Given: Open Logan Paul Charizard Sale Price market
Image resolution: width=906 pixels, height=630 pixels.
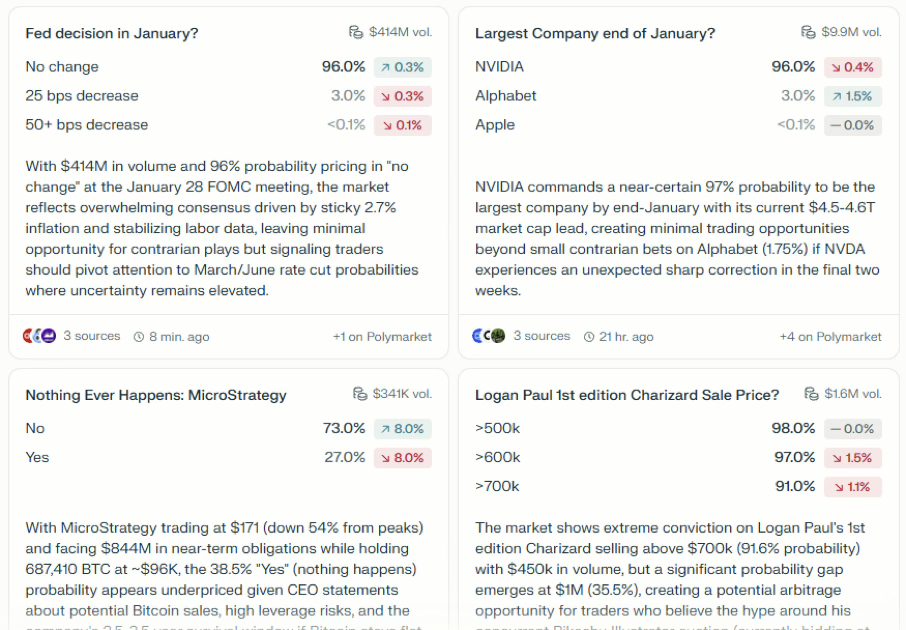Looking at the screenshot, I should click(x=627, y=395).
